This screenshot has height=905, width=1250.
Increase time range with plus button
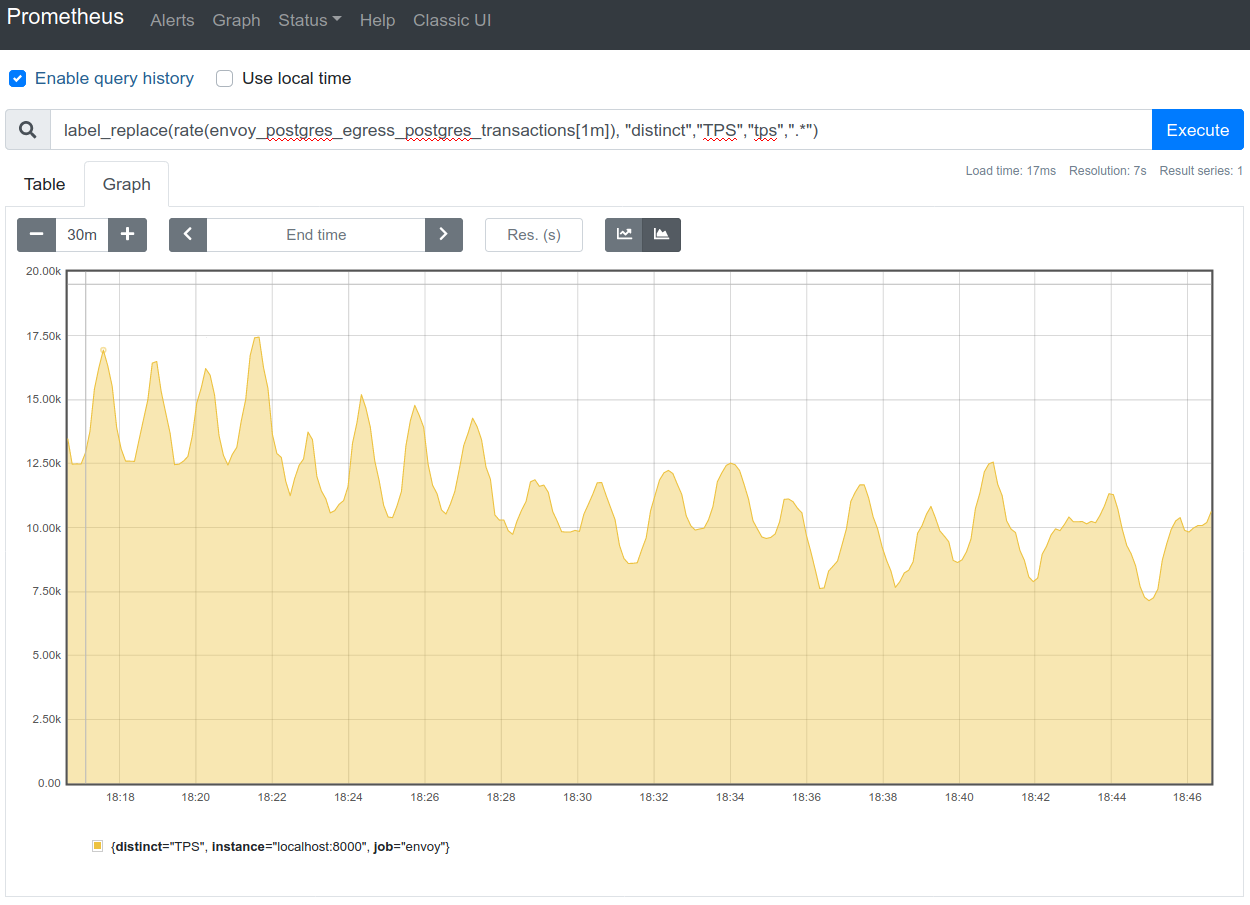tap(128, 235)
